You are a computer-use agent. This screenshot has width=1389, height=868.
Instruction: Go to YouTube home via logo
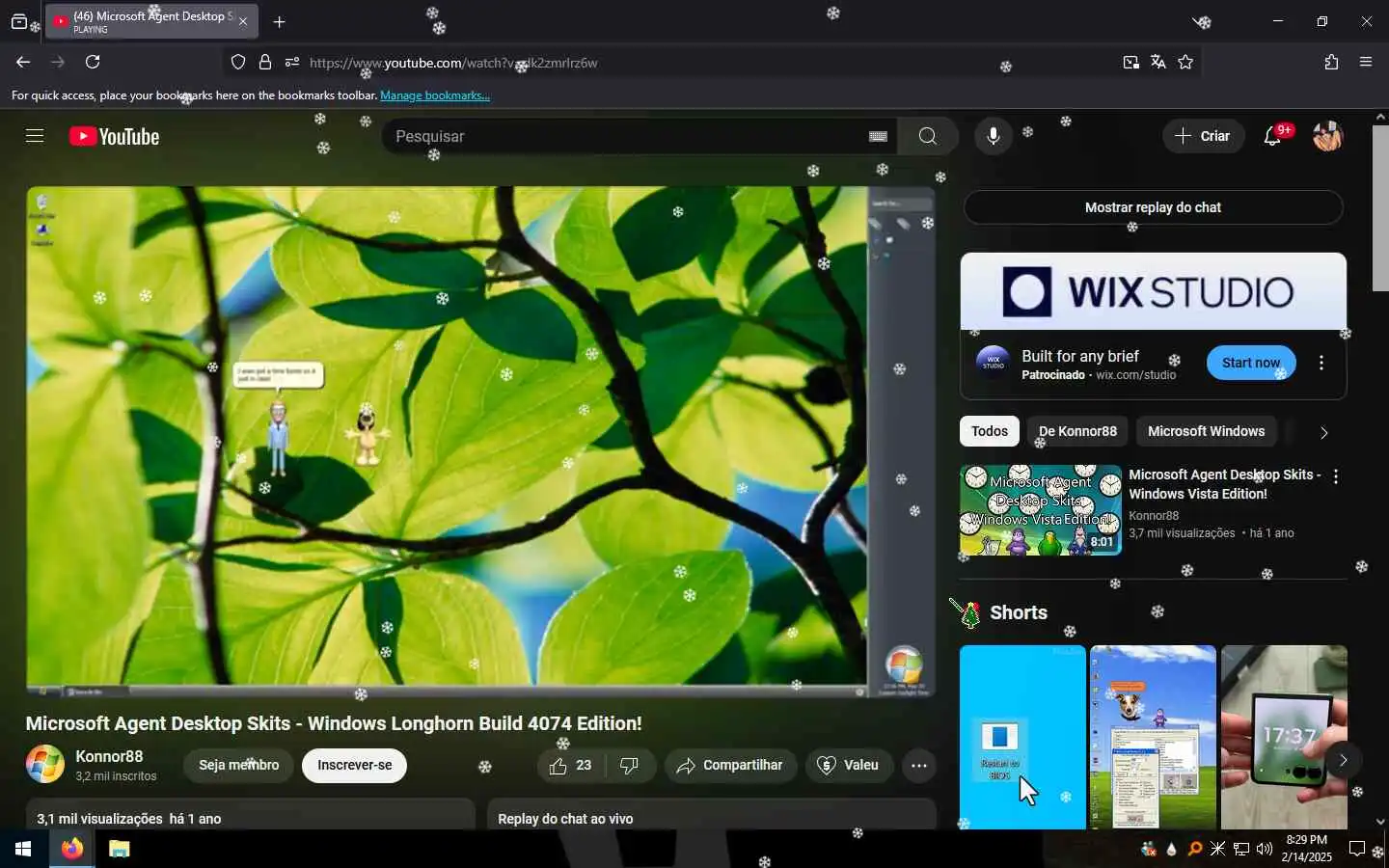[114, 136]
